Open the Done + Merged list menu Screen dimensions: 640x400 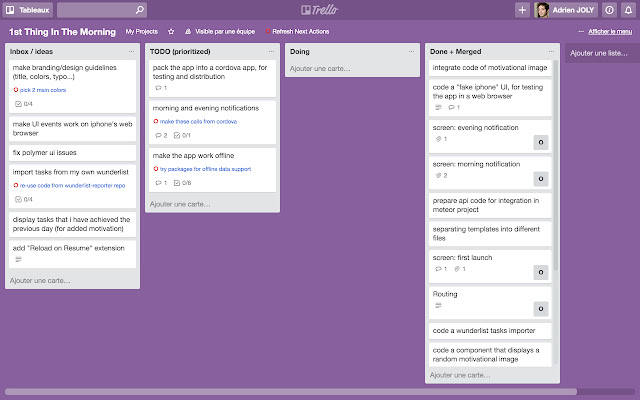[551, 51]
